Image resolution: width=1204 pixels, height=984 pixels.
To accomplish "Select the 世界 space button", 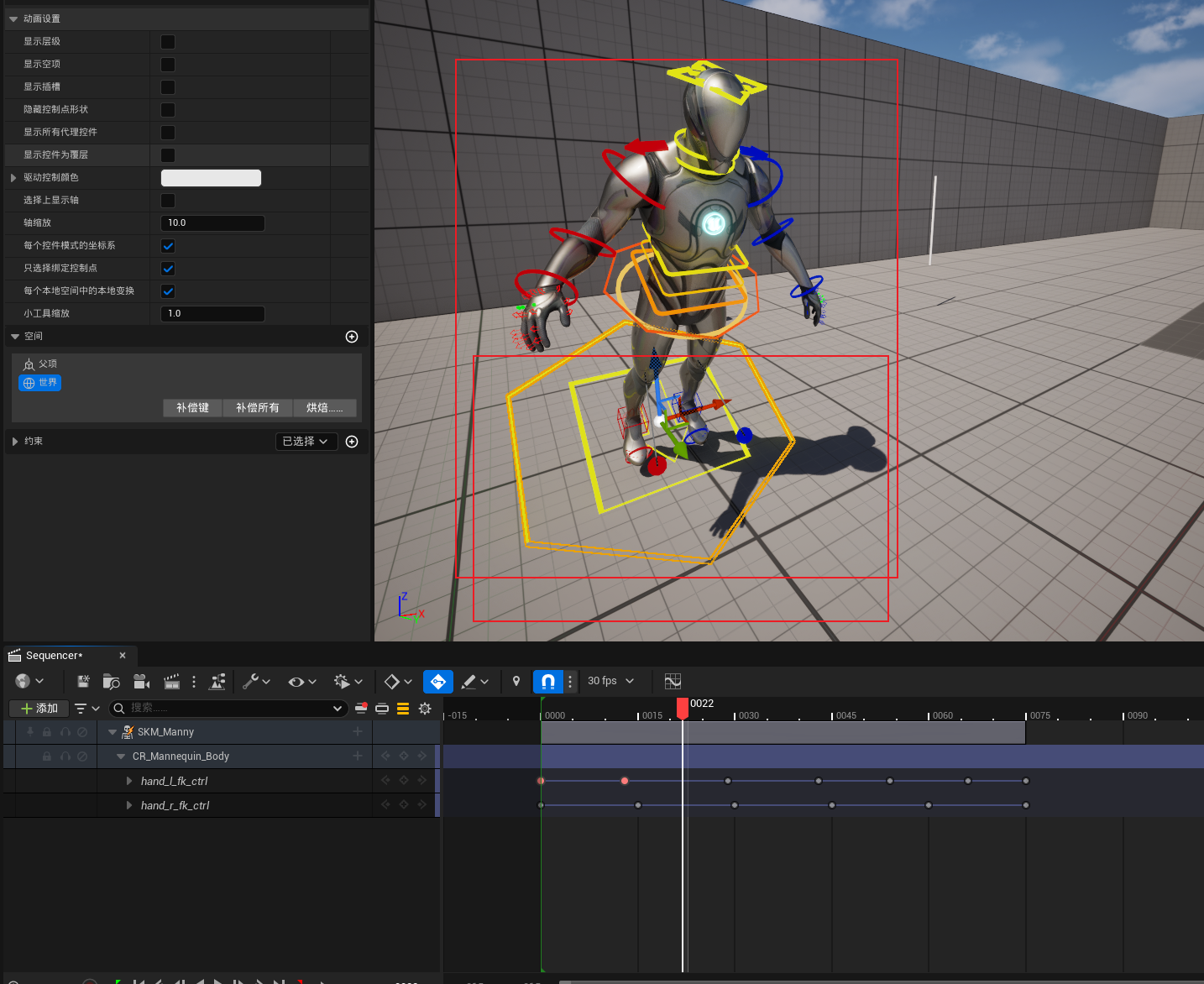I will 40,383.
